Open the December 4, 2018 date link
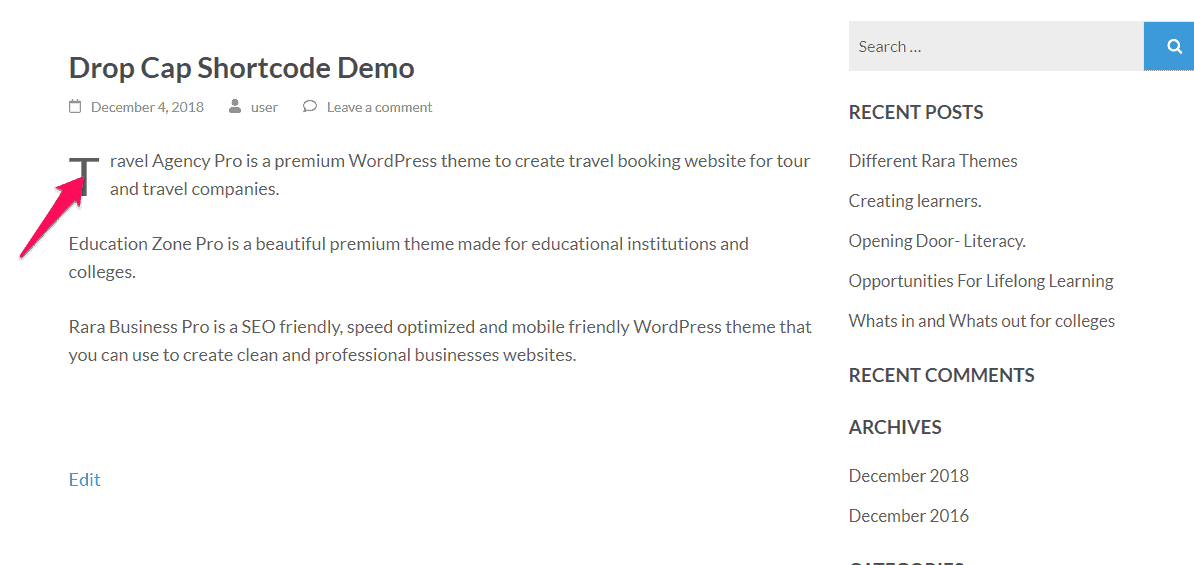The image size is (1194, 565). (147, 107)
